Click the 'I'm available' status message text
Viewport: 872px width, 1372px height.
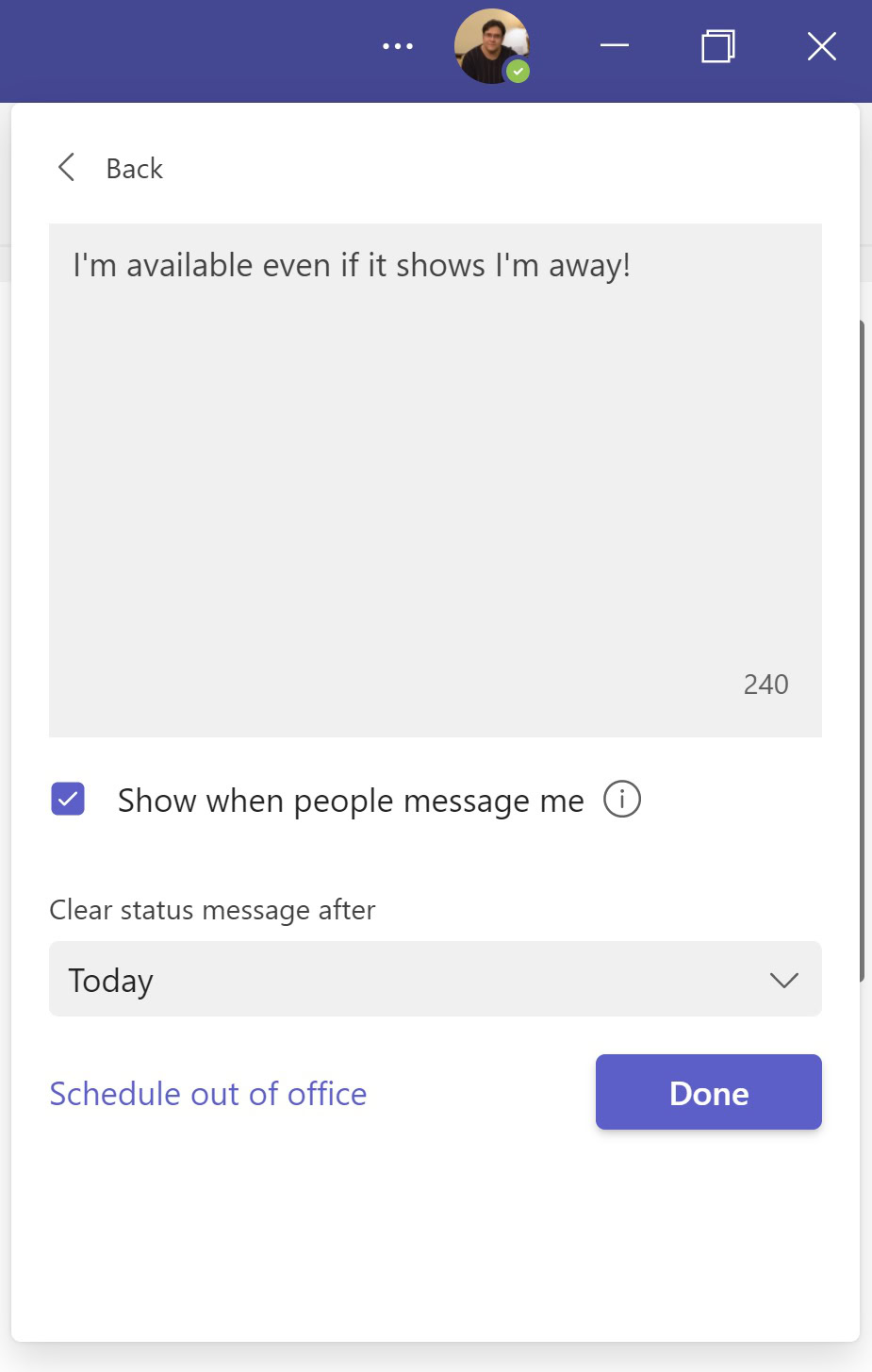pos(351,266)
